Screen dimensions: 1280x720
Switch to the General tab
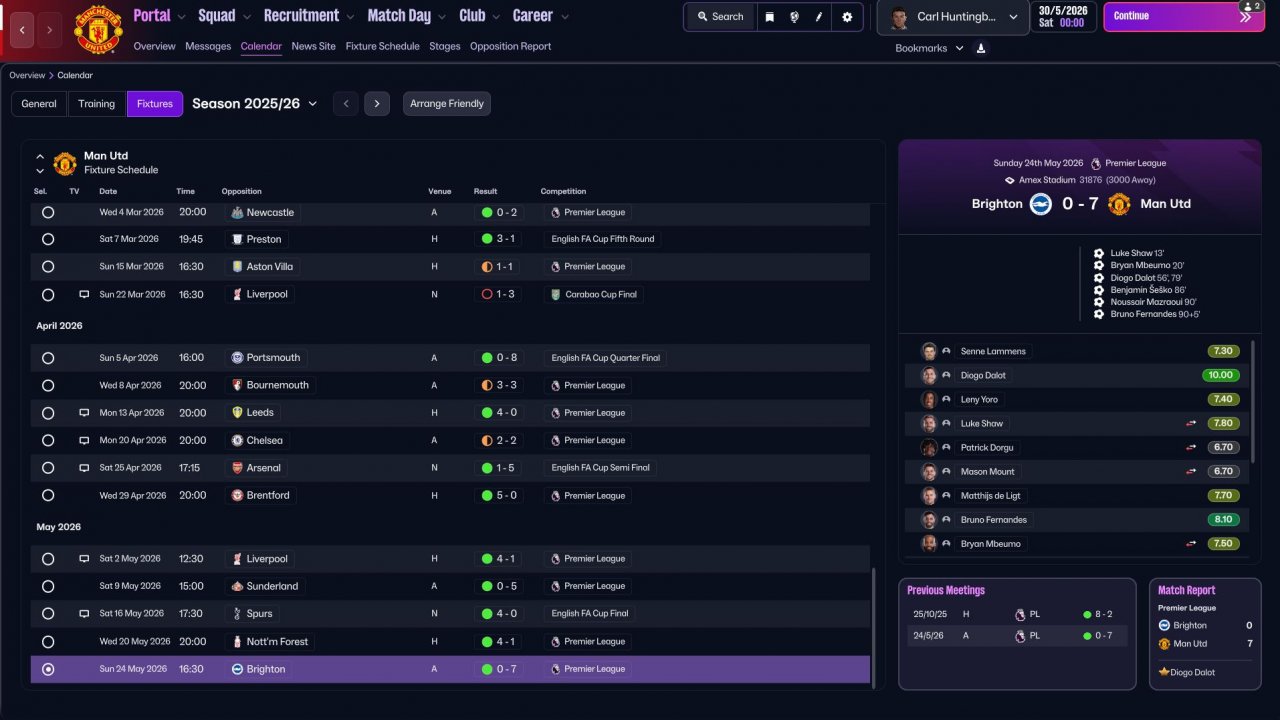pos(39,104)
